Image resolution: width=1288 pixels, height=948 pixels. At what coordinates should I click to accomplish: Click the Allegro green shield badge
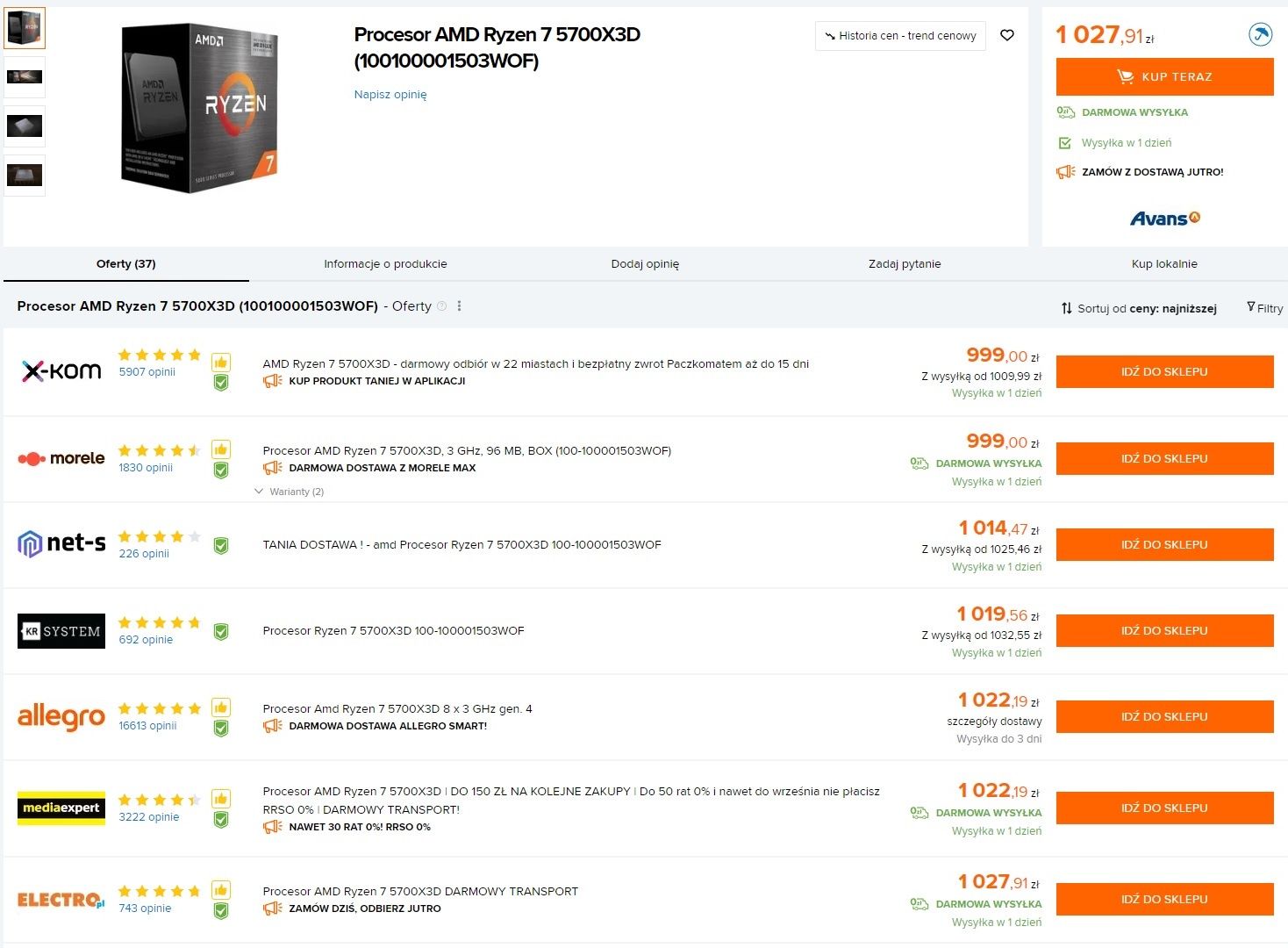221,728
